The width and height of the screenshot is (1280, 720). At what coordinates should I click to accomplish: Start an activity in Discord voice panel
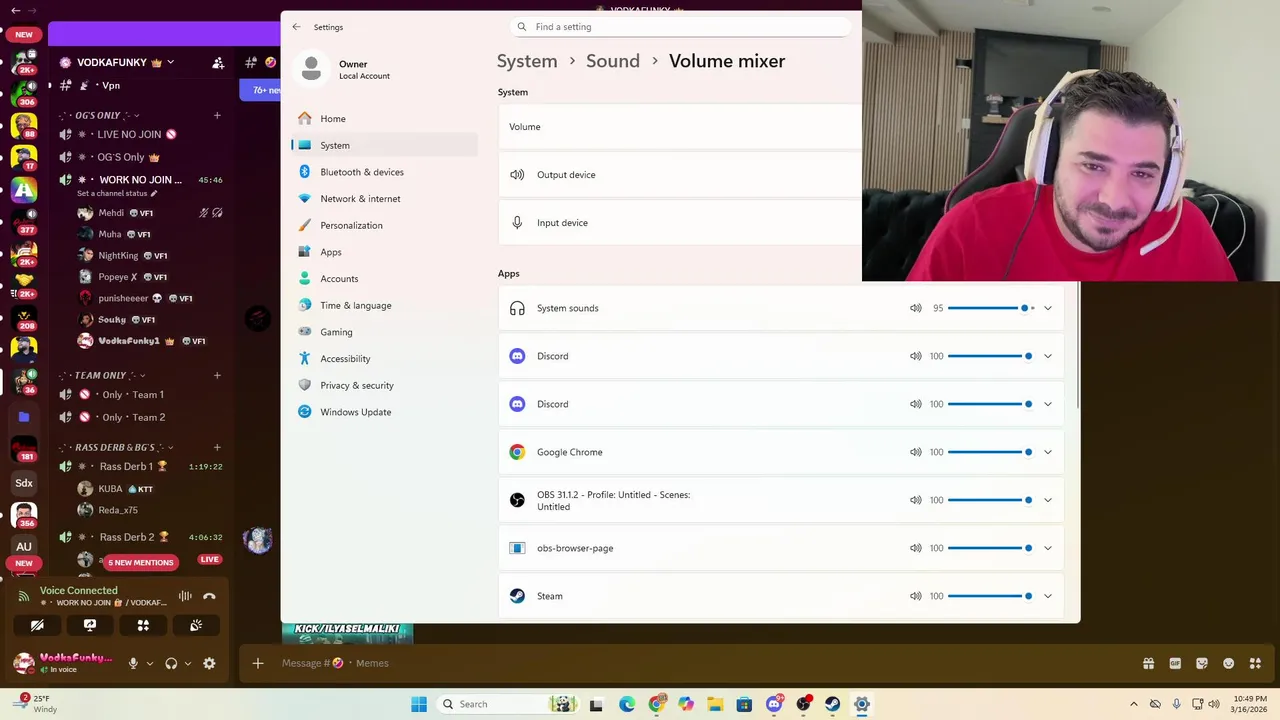[143, 625]
